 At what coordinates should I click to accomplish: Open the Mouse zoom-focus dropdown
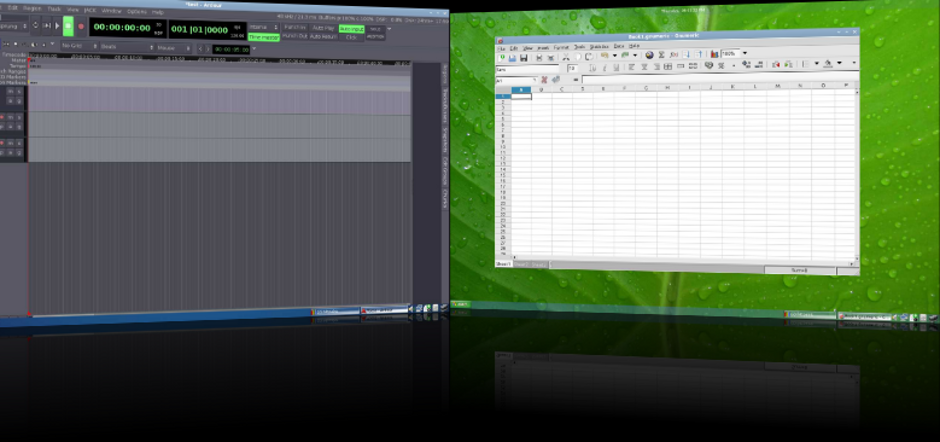tap(174, 47)
